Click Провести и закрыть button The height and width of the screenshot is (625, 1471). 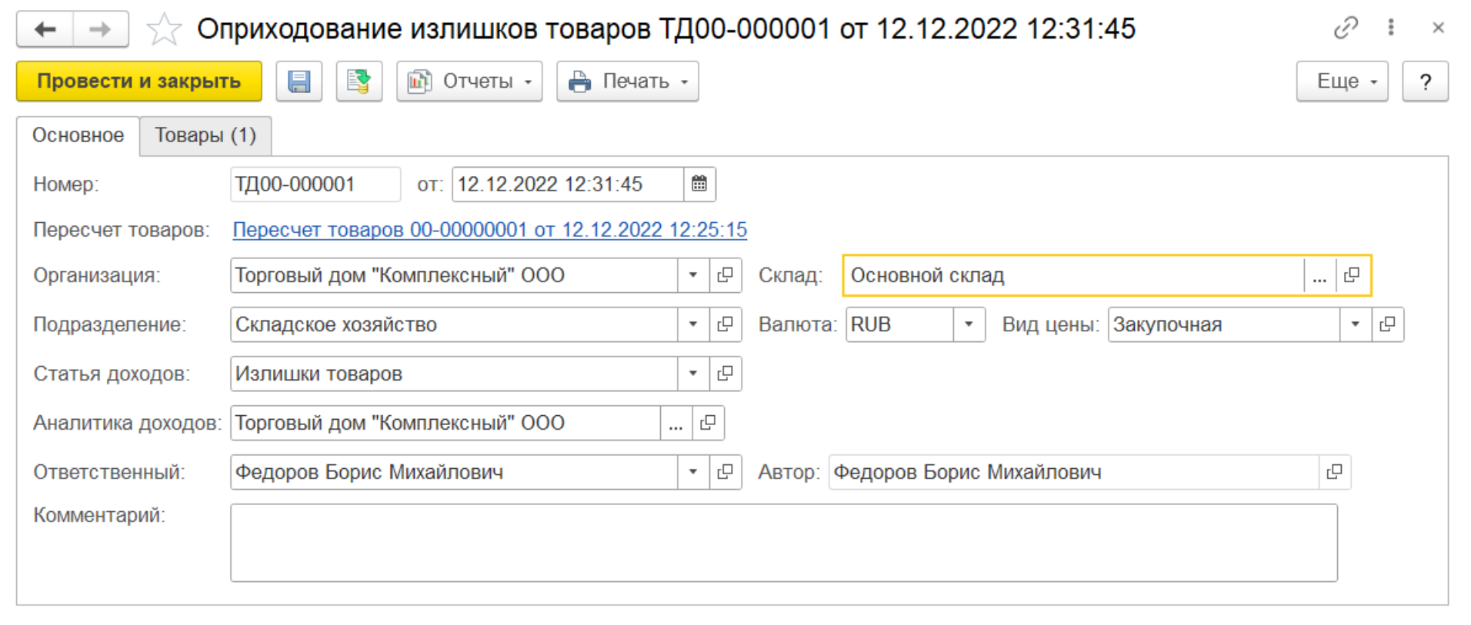coord(139,82)
